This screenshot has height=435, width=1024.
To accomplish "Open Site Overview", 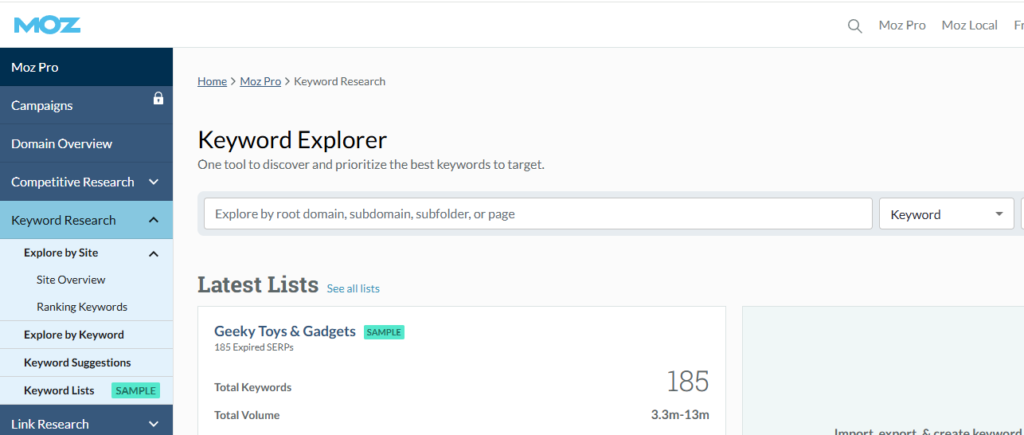I will [x=71, y=280].
